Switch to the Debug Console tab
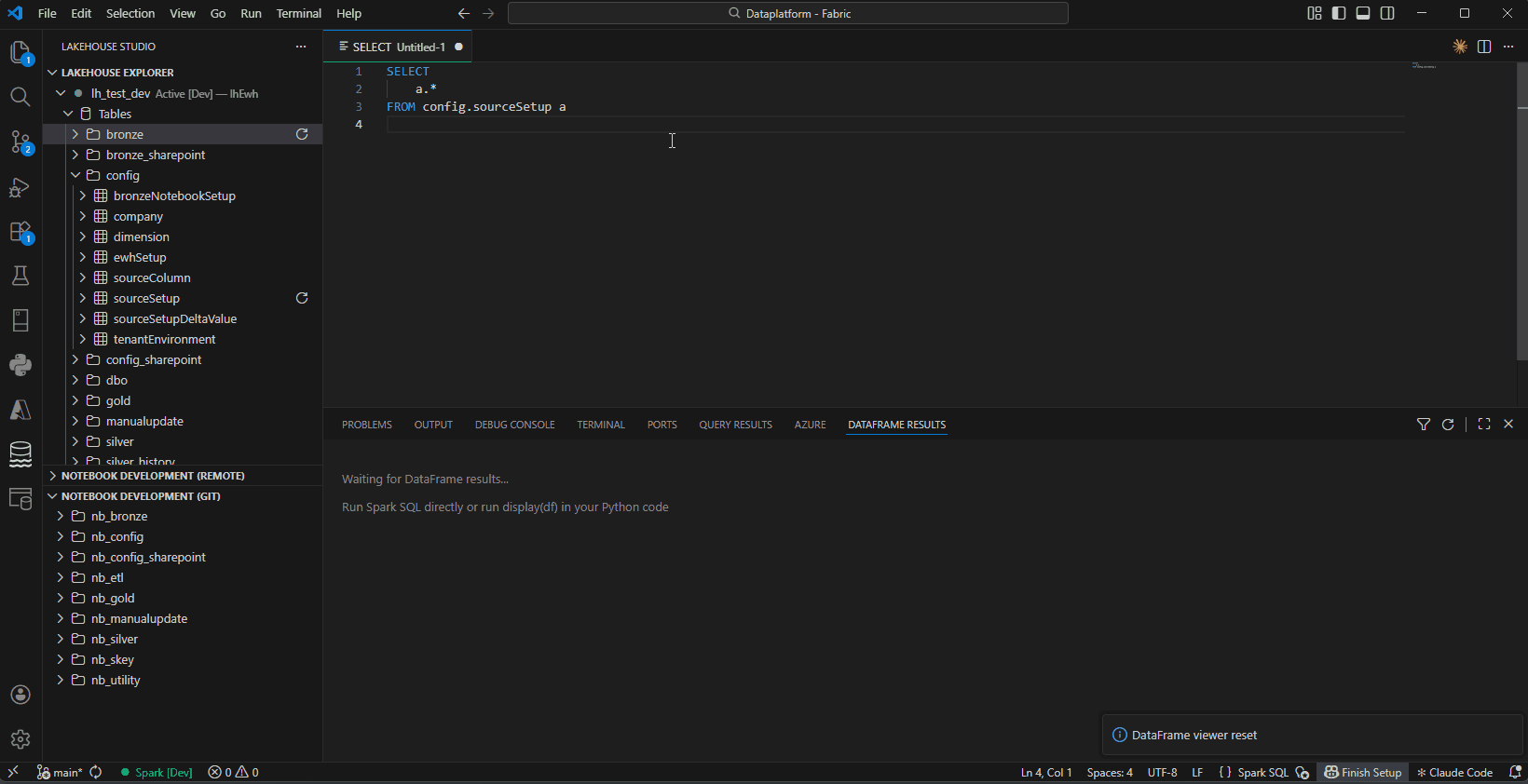1528x784 pixels. coord(514,425)
